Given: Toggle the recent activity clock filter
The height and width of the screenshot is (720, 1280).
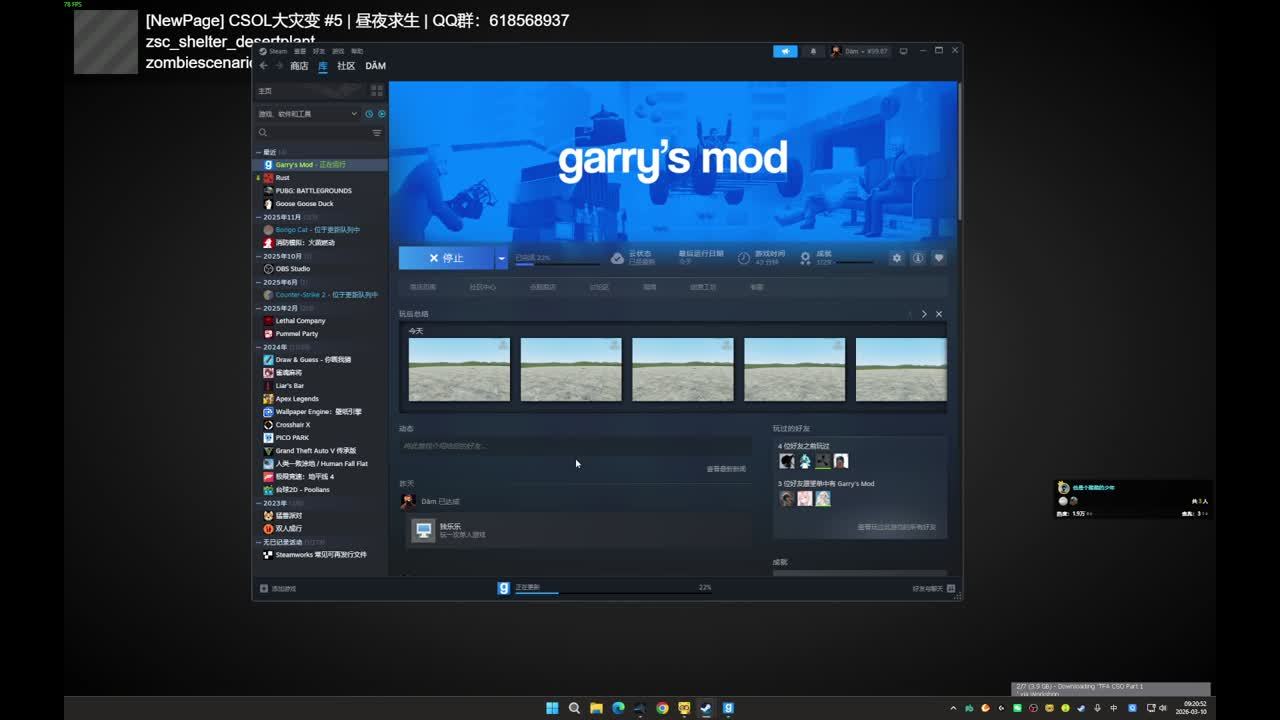Looking at the screenshot, I should click(x=368, y=114).
